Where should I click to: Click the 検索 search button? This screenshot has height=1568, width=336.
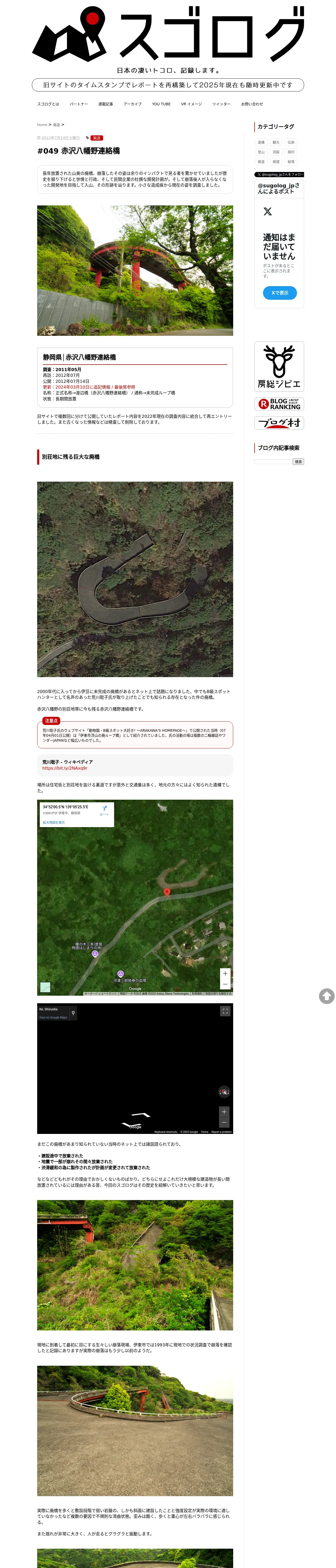pos(298,462)
